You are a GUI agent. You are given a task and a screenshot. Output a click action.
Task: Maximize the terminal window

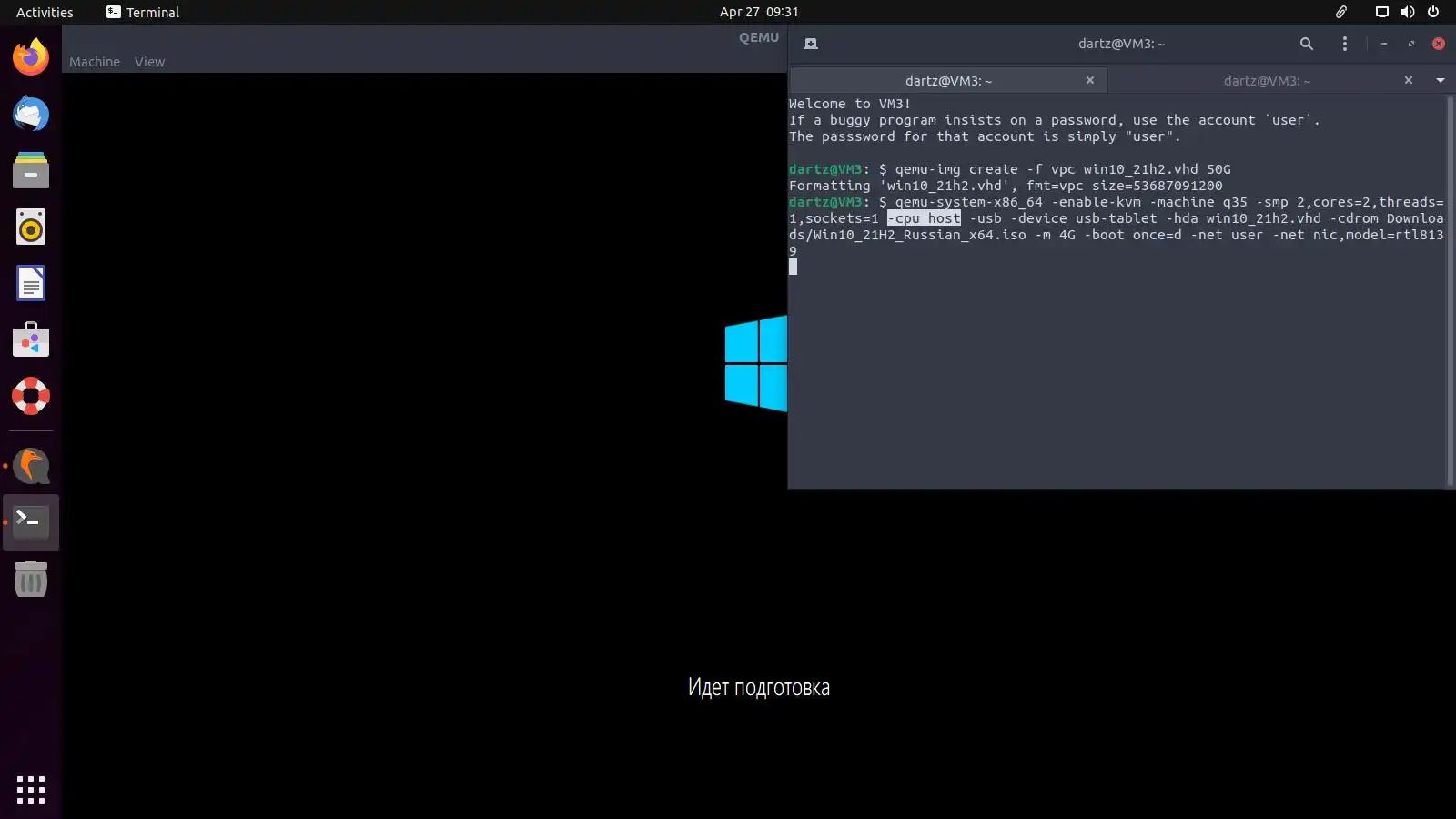[1411, 44]
